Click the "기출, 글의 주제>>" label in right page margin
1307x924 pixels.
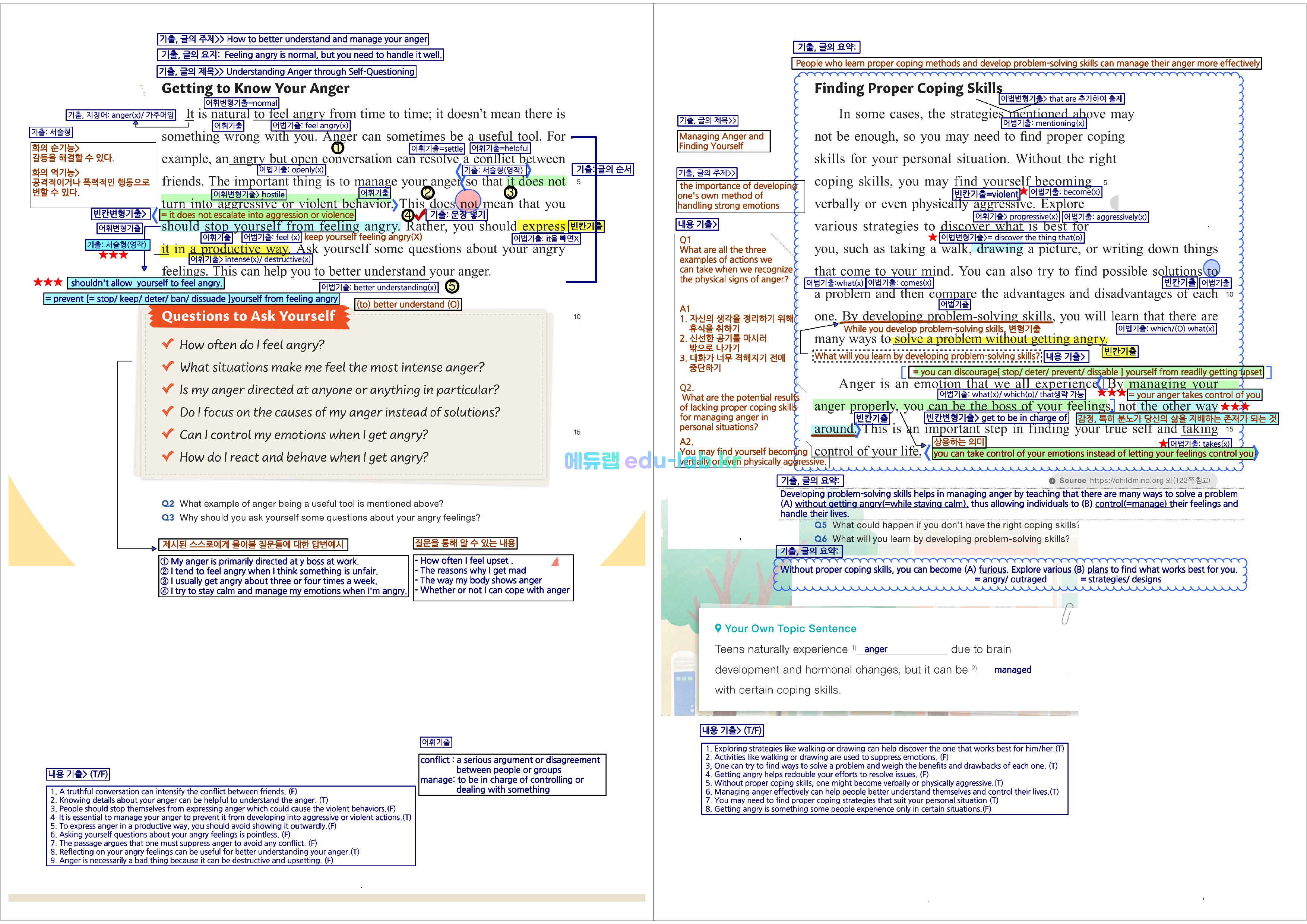[x=707, y=173]
